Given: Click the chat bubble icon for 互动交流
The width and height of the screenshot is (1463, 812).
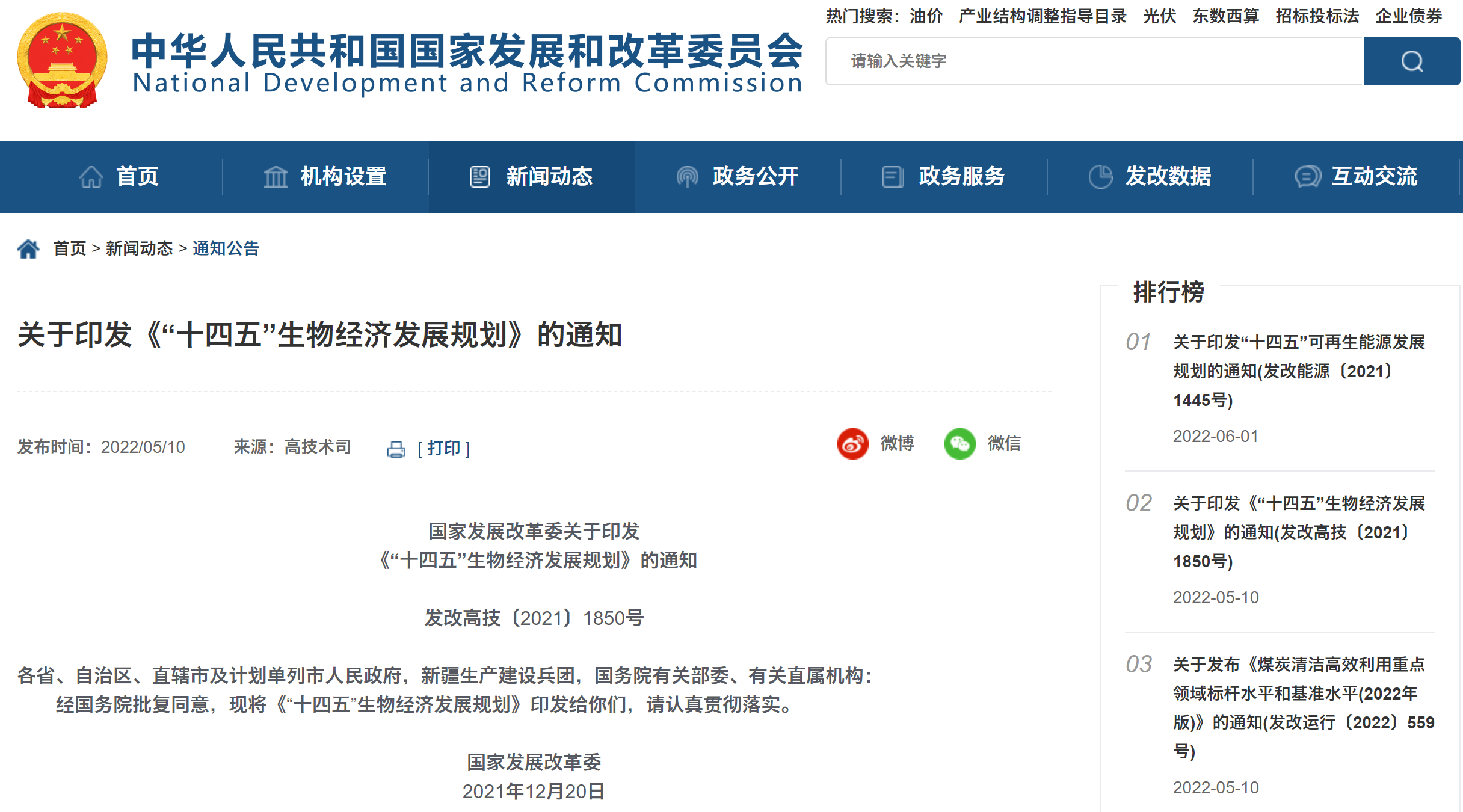Looking at the screenshot, I should 1307,177.
